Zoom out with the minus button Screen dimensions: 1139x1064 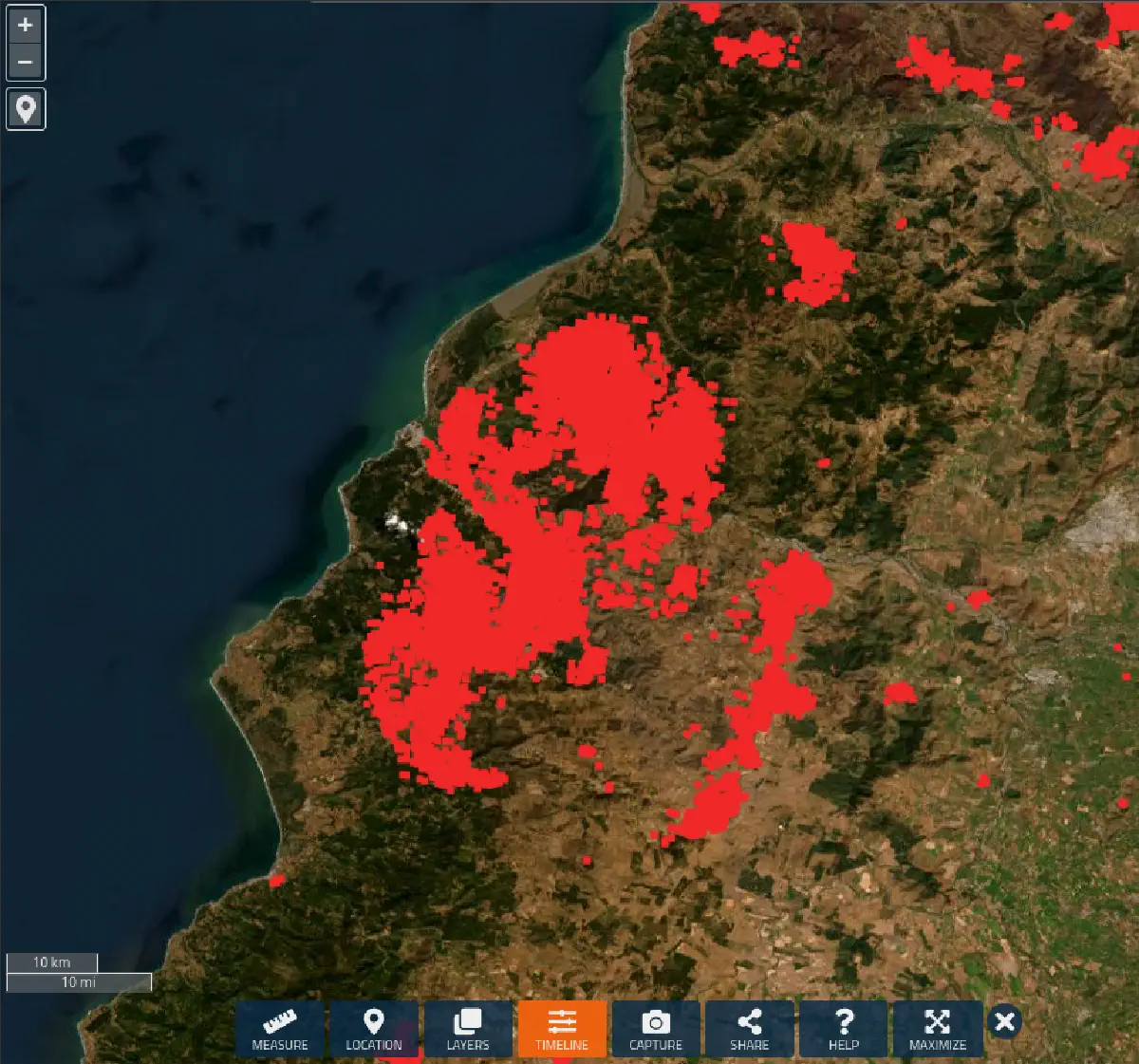click(26, 63)
